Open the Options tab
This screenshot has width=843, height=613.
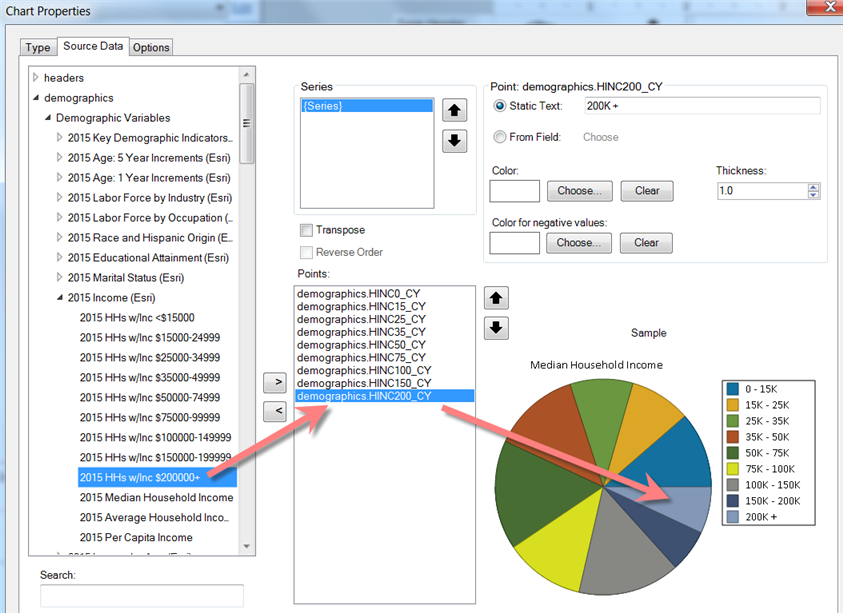coord(151,47)
